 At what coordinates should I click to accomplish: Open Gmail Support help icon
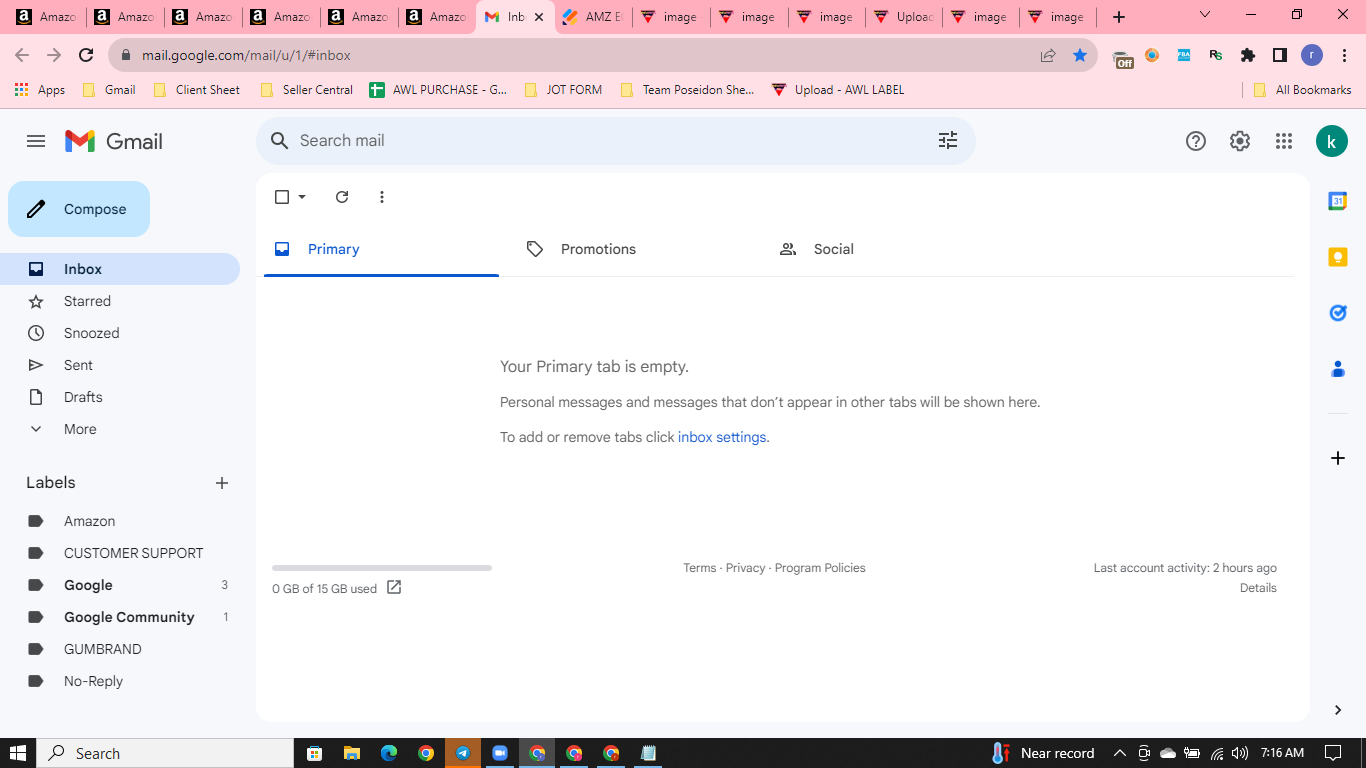click(1196, 141)
